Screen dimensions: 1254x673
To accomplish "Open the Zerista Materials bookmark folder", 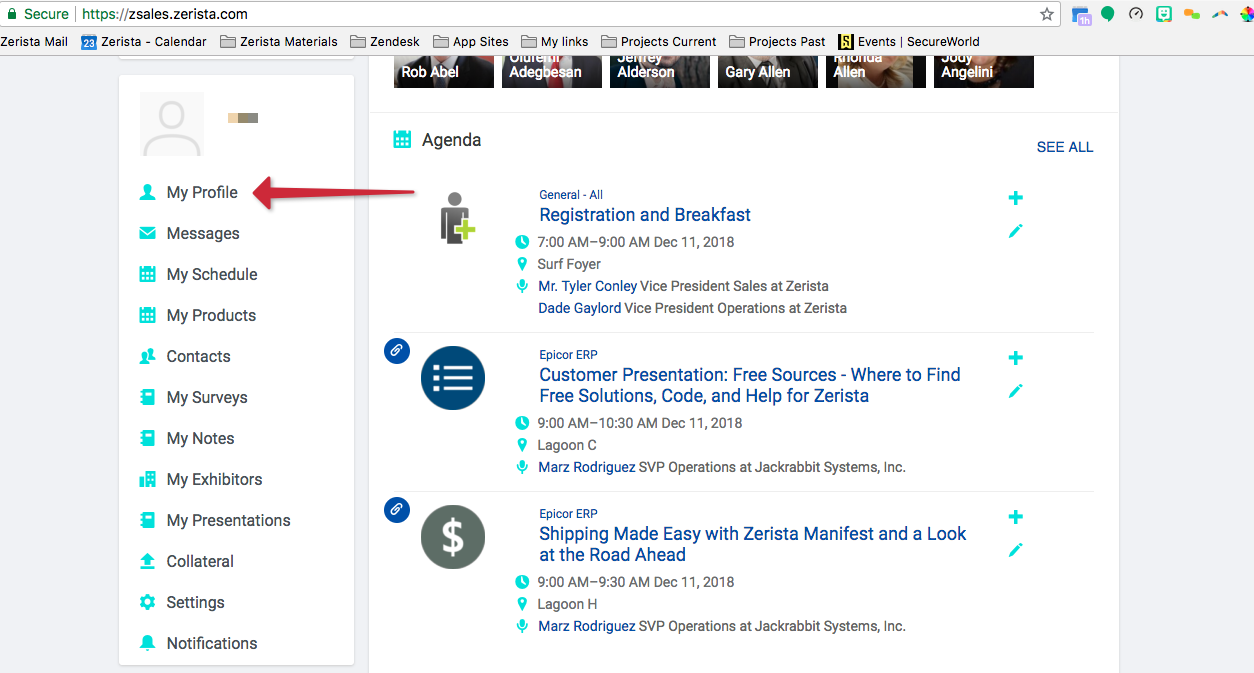I will [x=279, y=42].
